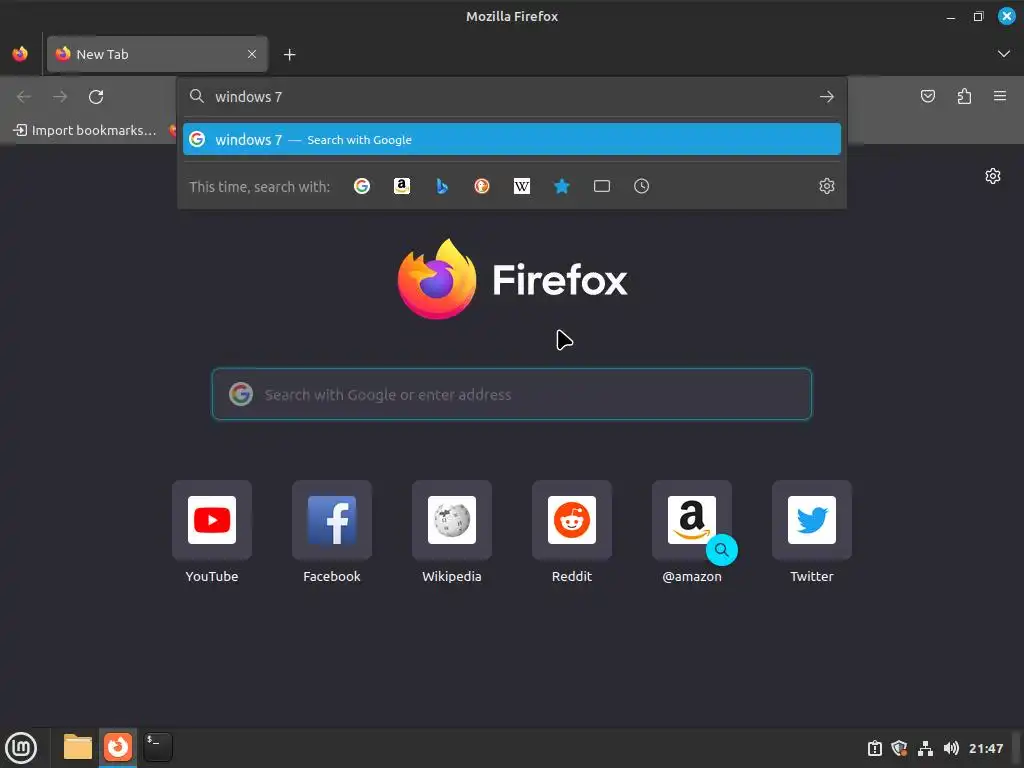1024x768 pixels.
Task: Click Import bookmarks in bookmarks toolbar
Action: pyautogui.click(x=85, y=130)
